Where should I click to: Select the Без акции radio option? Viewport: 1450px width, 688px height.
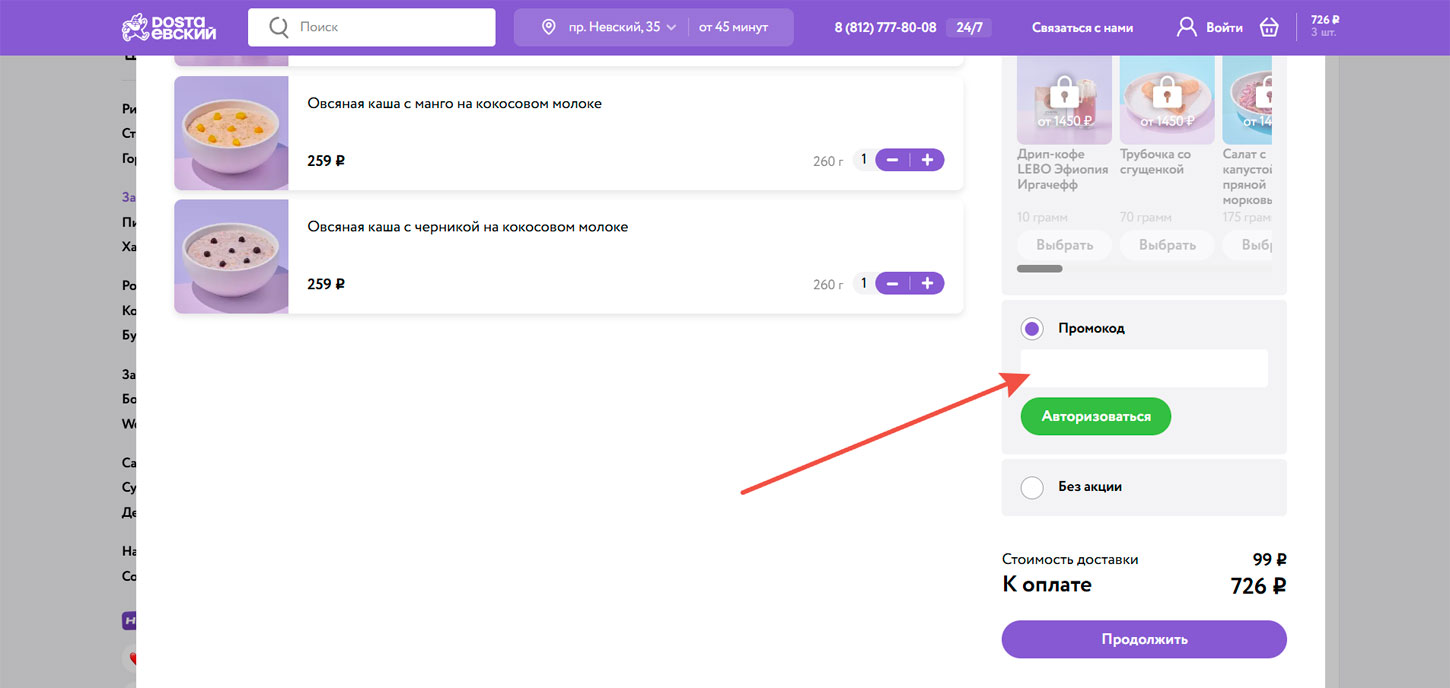[1032, 487]
